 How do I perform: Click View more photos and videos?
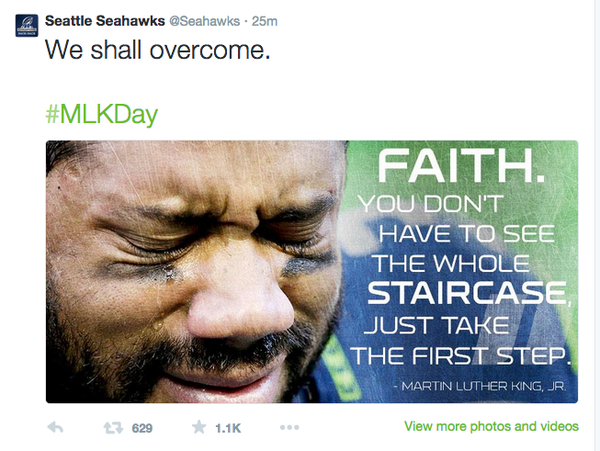coord(491,427)
